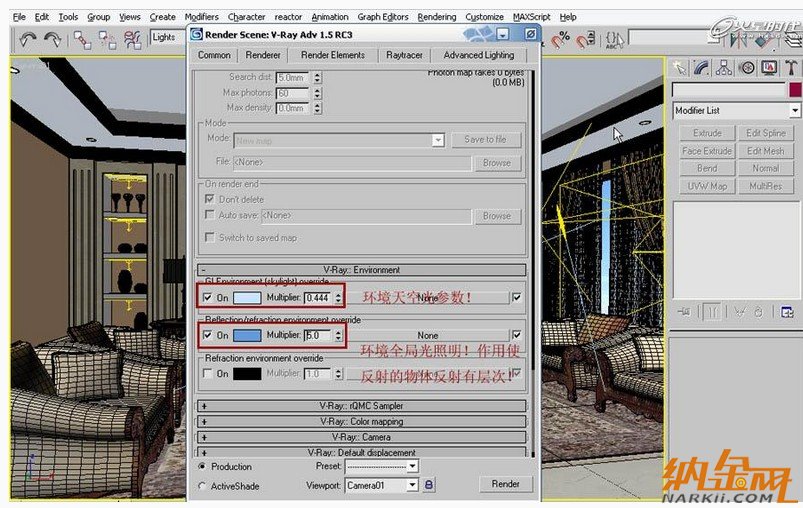
Task: Click Make Unique icon in modifier stack
Action: point(739,312)
